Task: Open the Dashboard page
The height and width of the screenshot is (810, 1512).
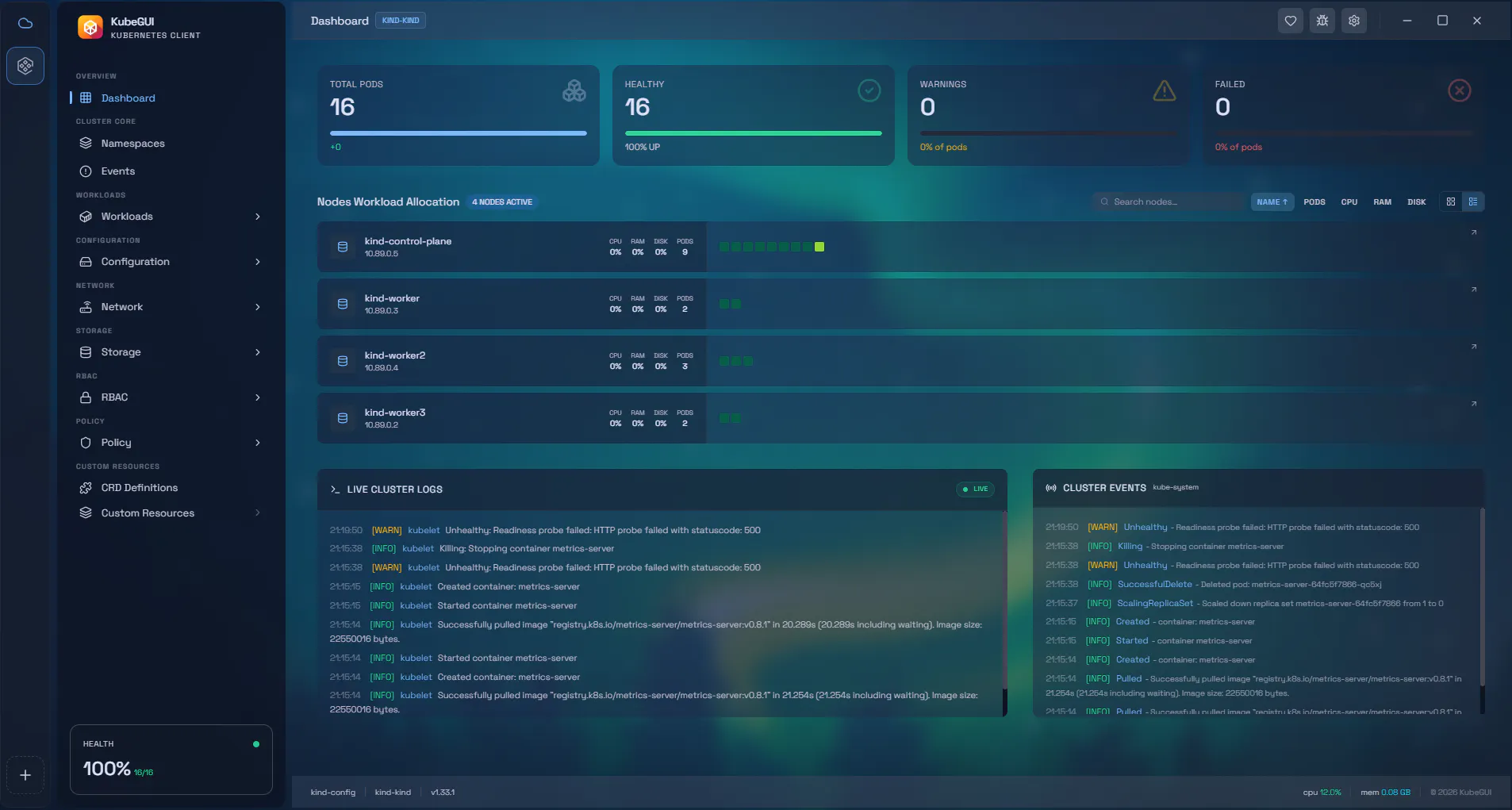Action: pos(170,98)
